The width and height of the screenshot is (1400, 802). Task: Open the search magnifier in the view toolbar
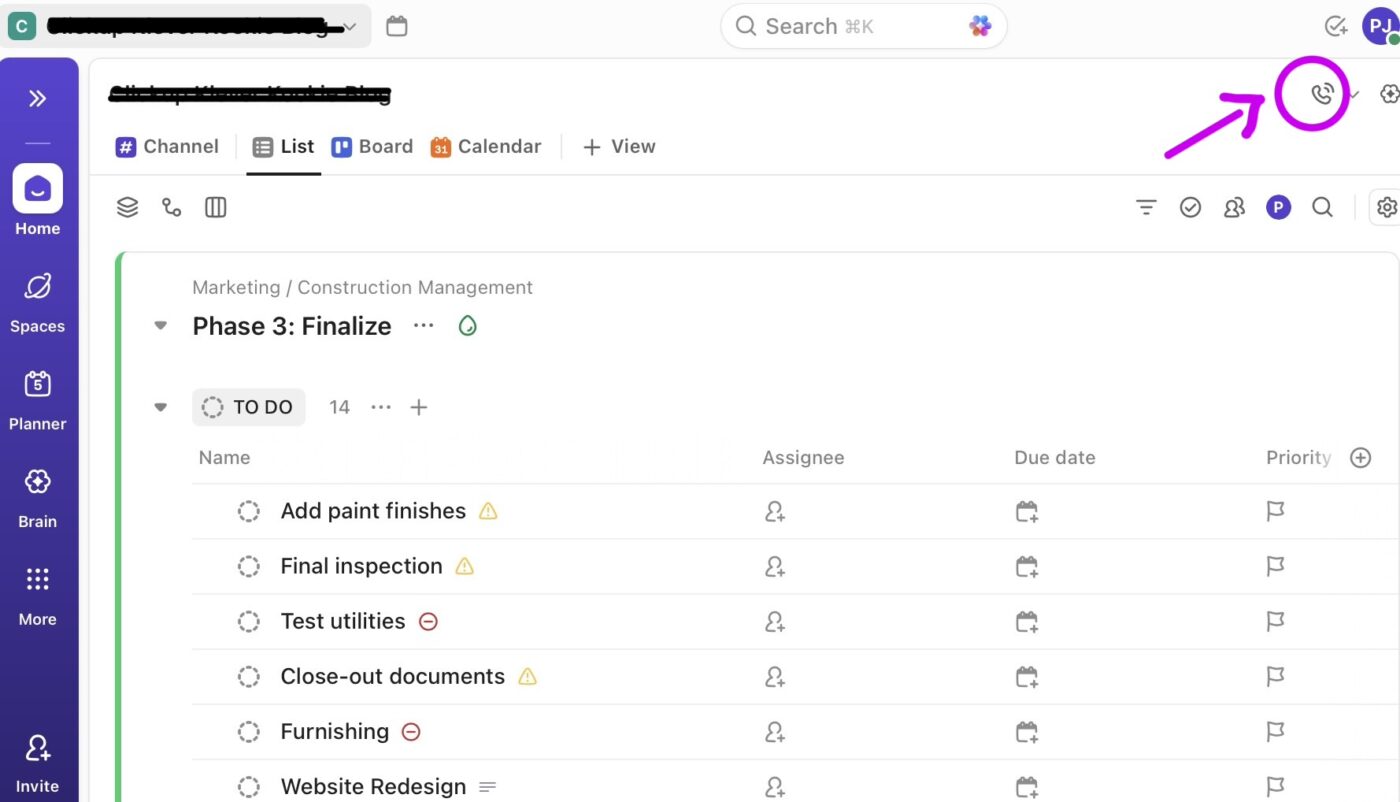(1322, 207)
